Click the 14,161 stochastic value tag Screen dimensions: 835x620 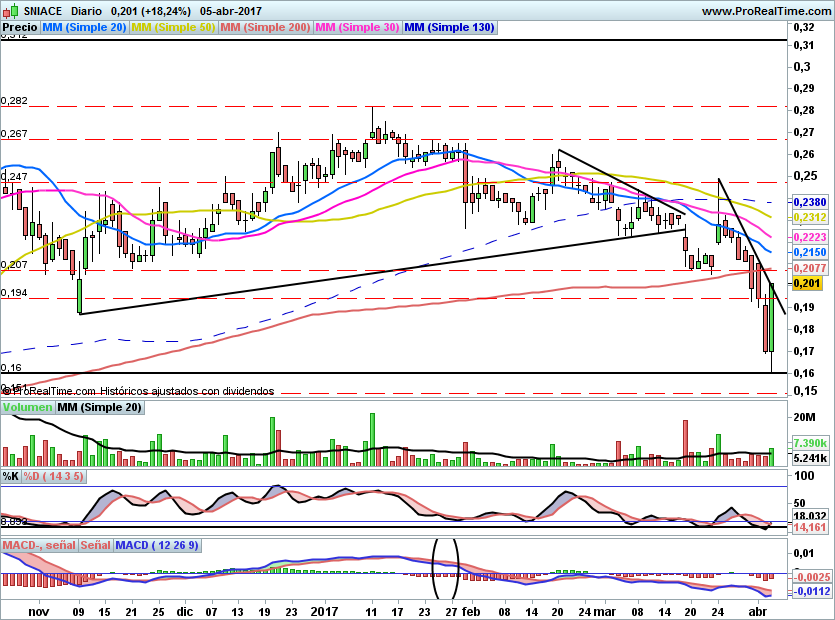810,527
